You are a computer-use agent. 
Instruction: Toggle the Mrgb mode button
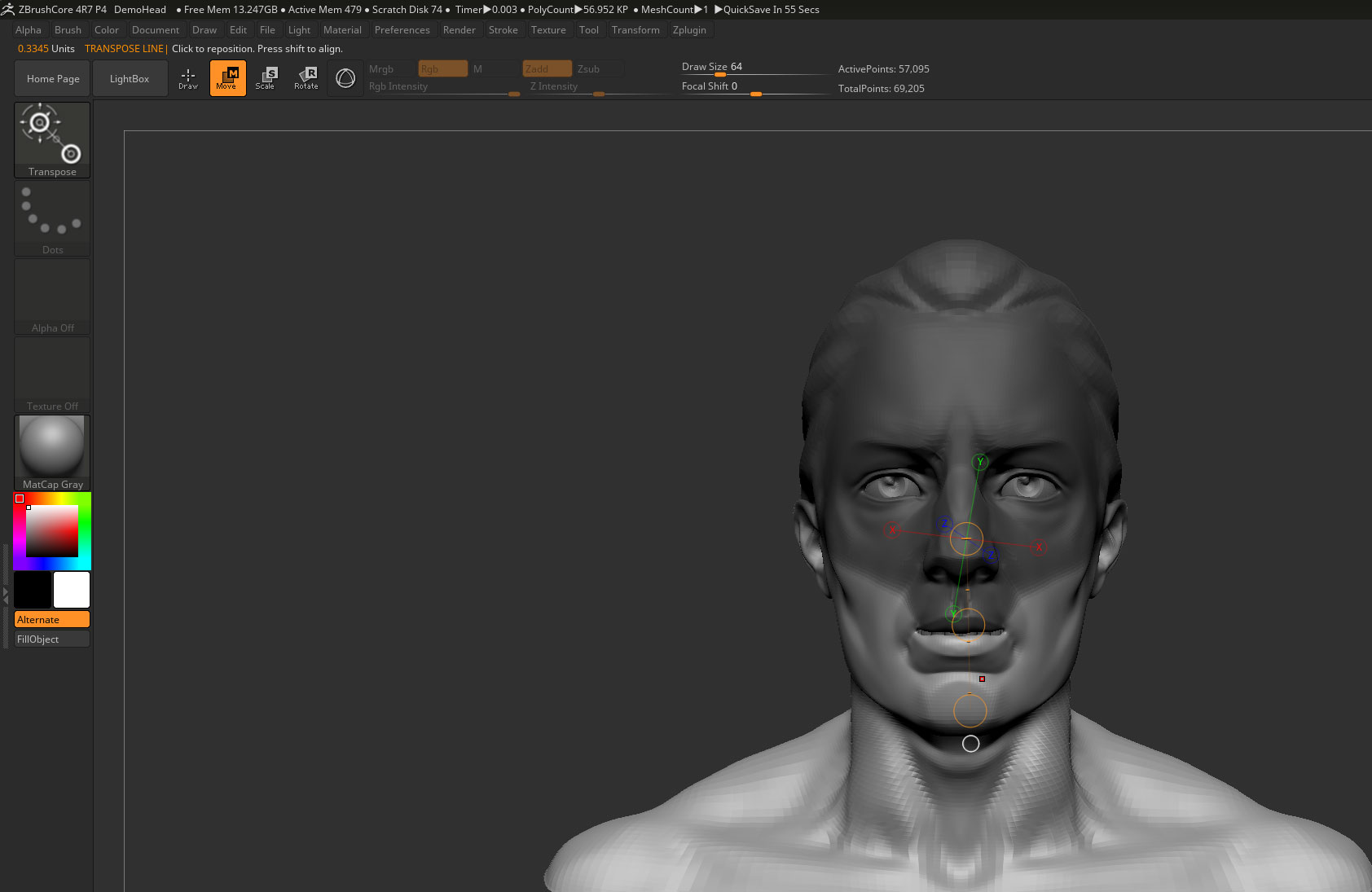391,69
